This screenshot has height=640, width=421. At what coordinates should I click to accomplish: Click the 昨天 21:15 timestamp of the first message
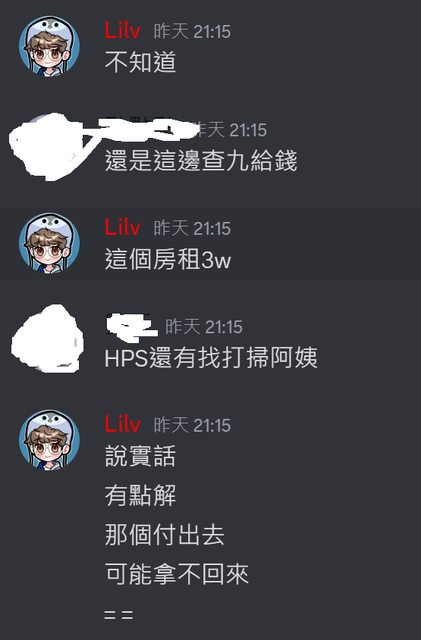point(192,31)
